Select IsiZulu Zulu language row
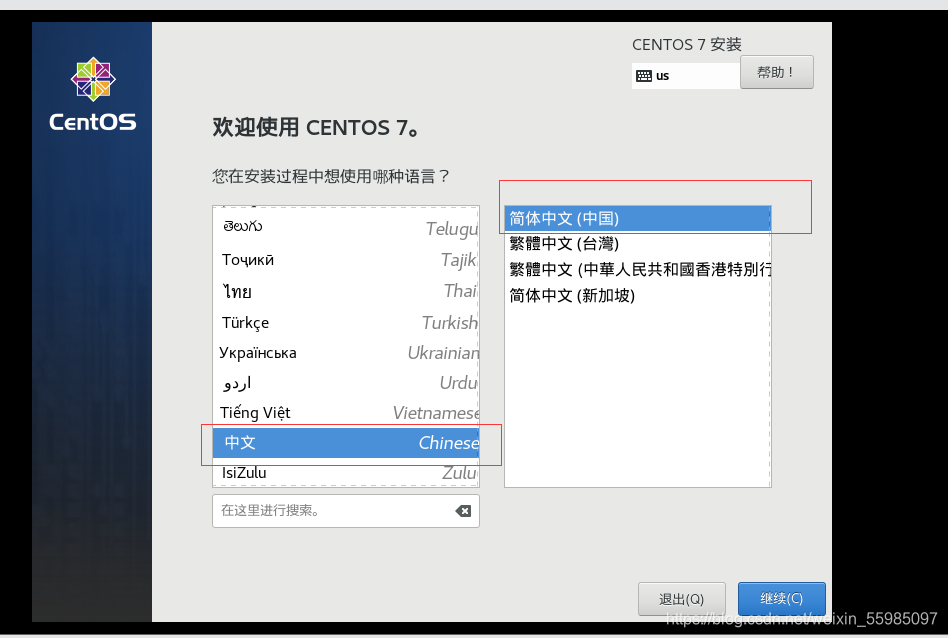 tap(346, 472)
